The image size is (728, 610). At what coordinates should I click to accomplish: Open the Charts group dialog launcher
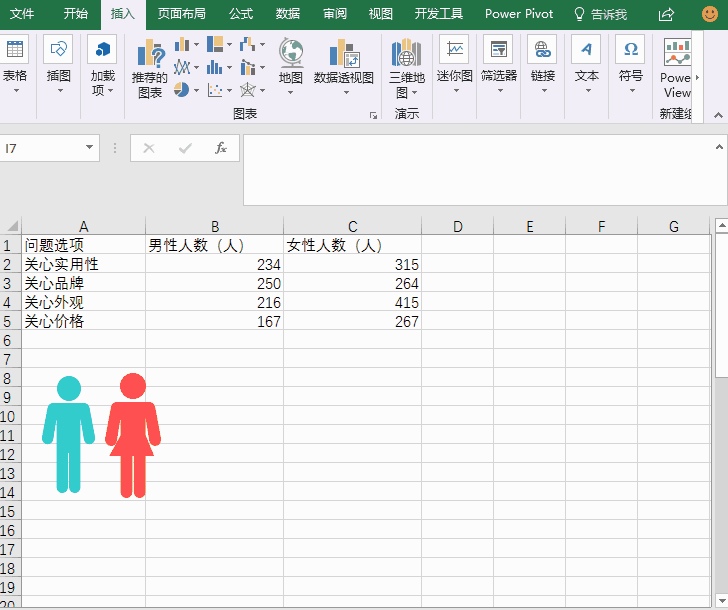click(x=373, y=115)
